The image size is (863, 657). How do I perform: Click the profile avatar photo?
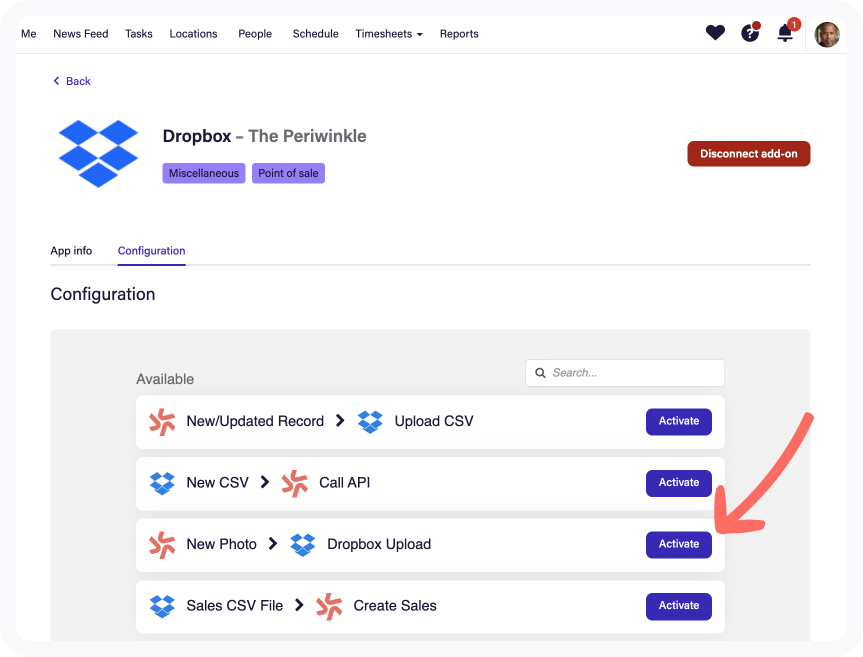tap(827, 33)
